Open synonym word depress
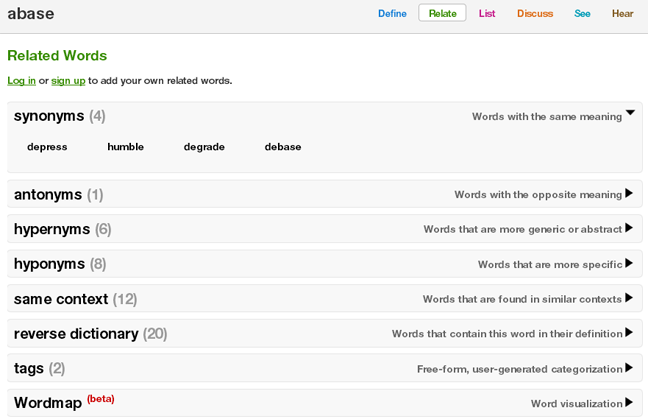 point(47,147)
